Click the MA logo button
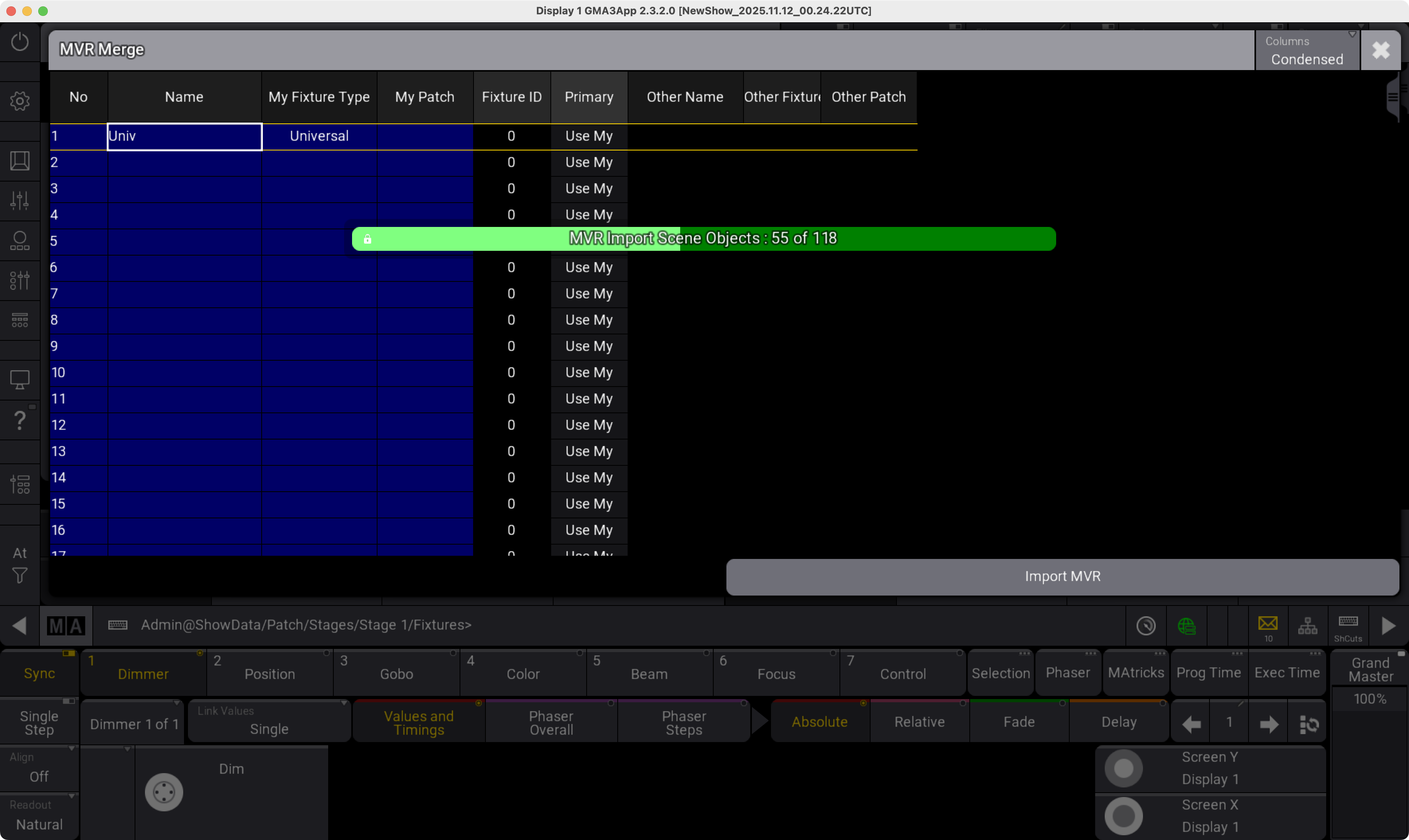 click(x=66, y=625)
